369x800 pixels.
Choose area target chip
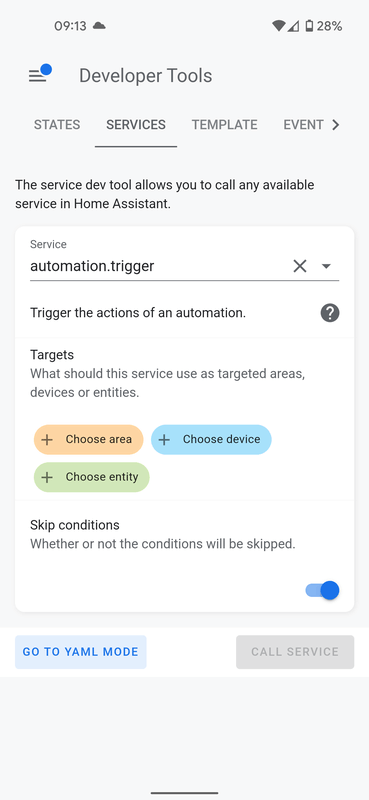click(89, 440)
